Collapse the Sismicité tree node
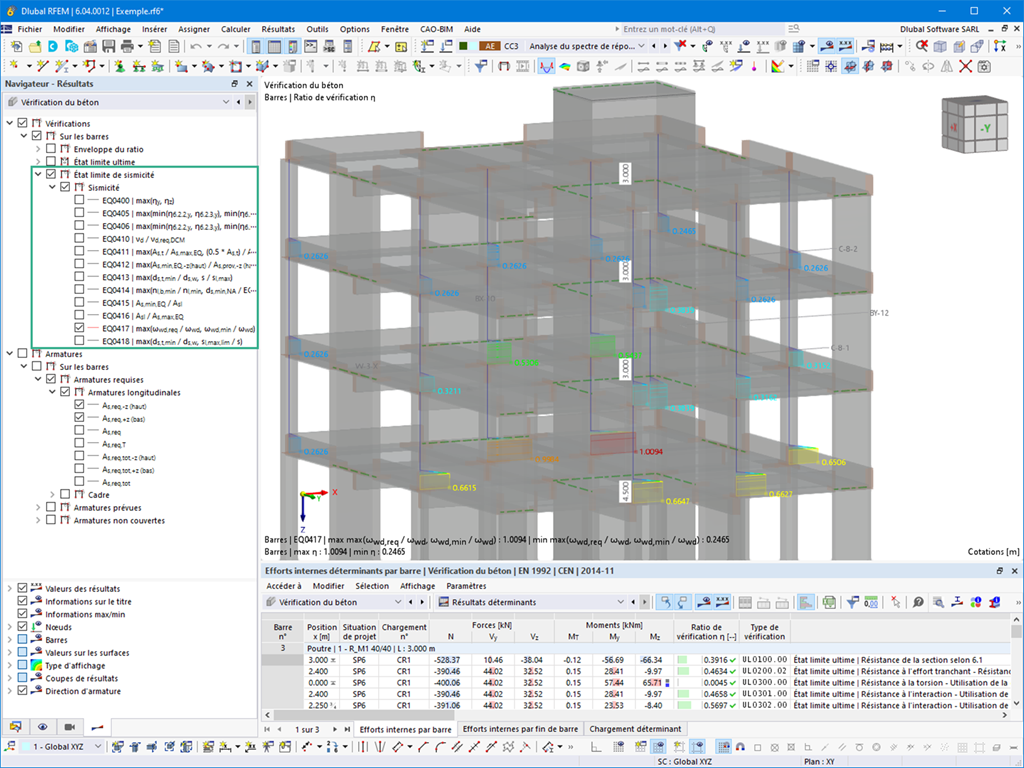The height and width of the screenshot is (768, 1024). [52, 187]
